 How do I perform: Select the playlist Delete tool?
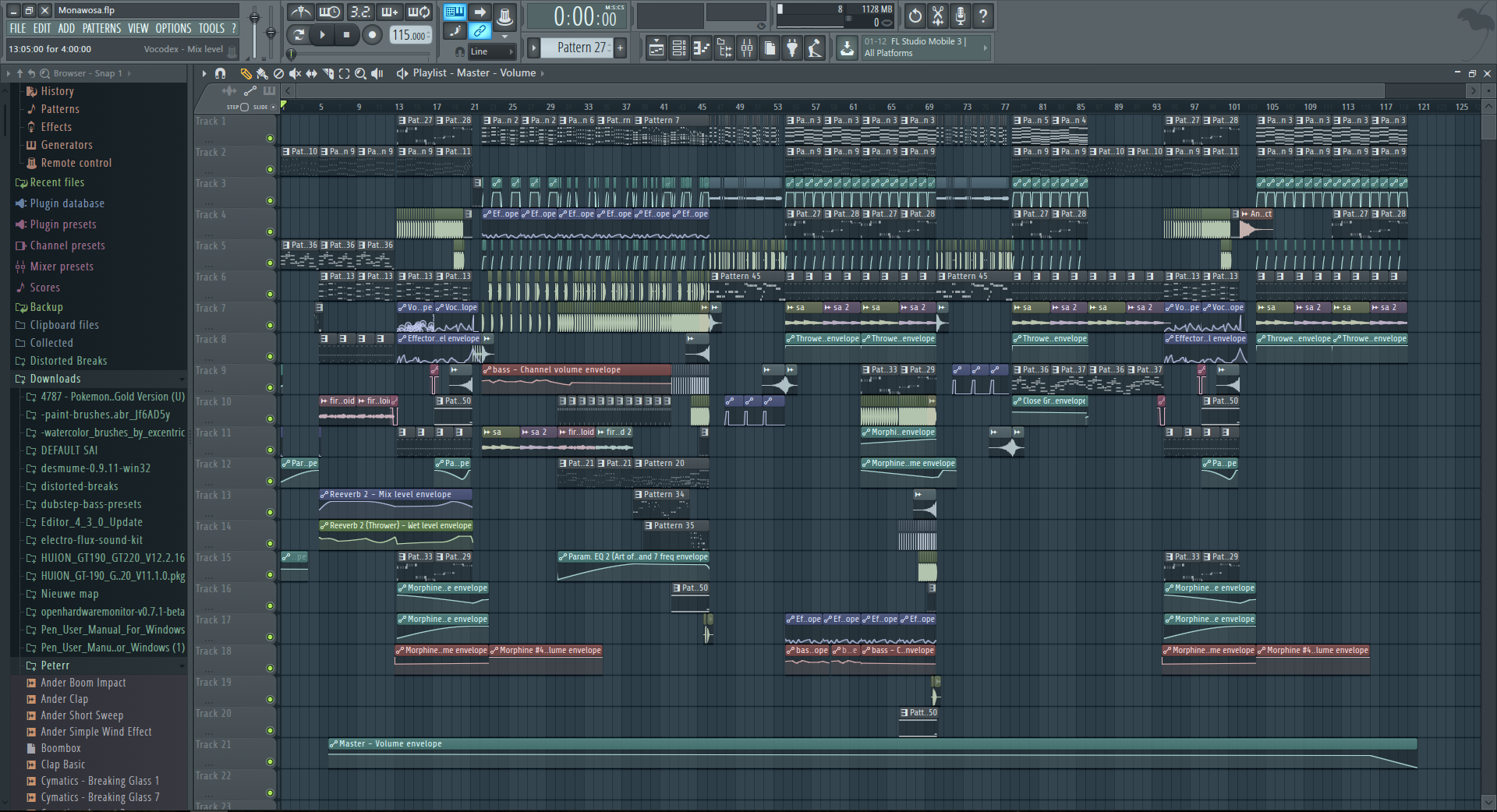278,73
